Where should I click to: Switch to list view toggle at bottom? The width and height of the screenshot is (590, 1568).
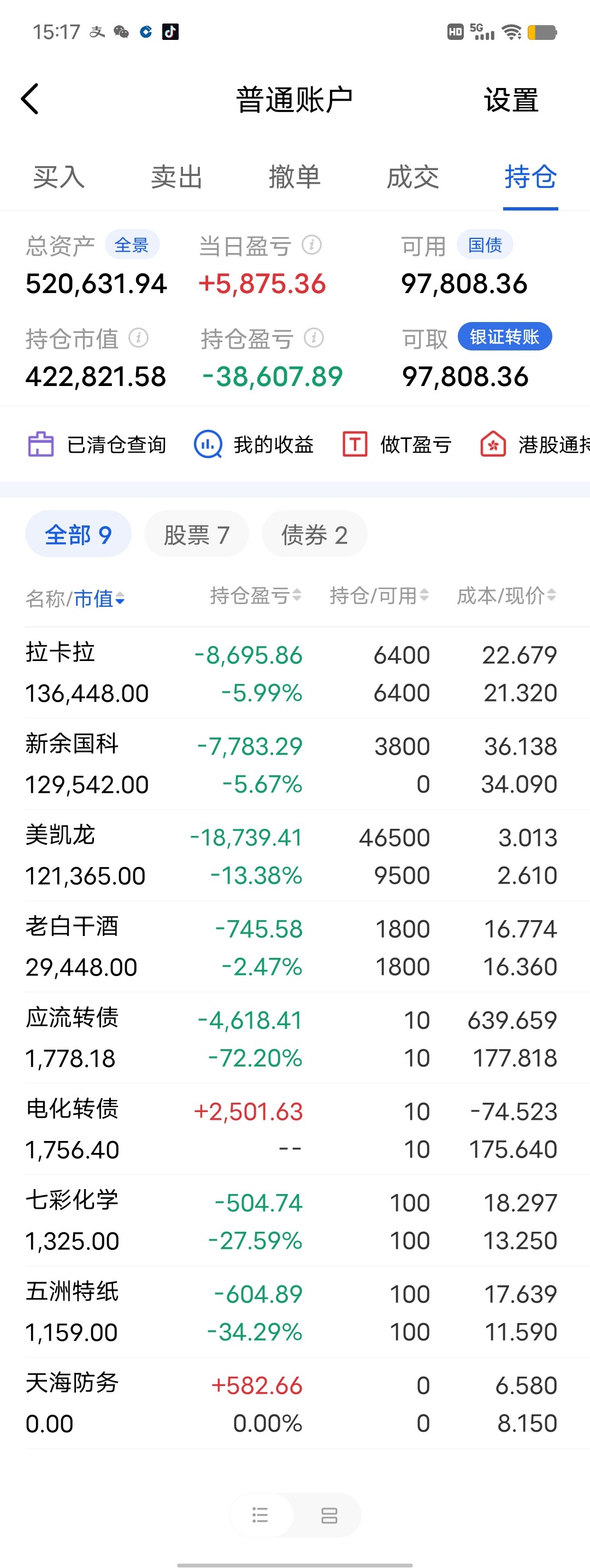coord(261,1515)
